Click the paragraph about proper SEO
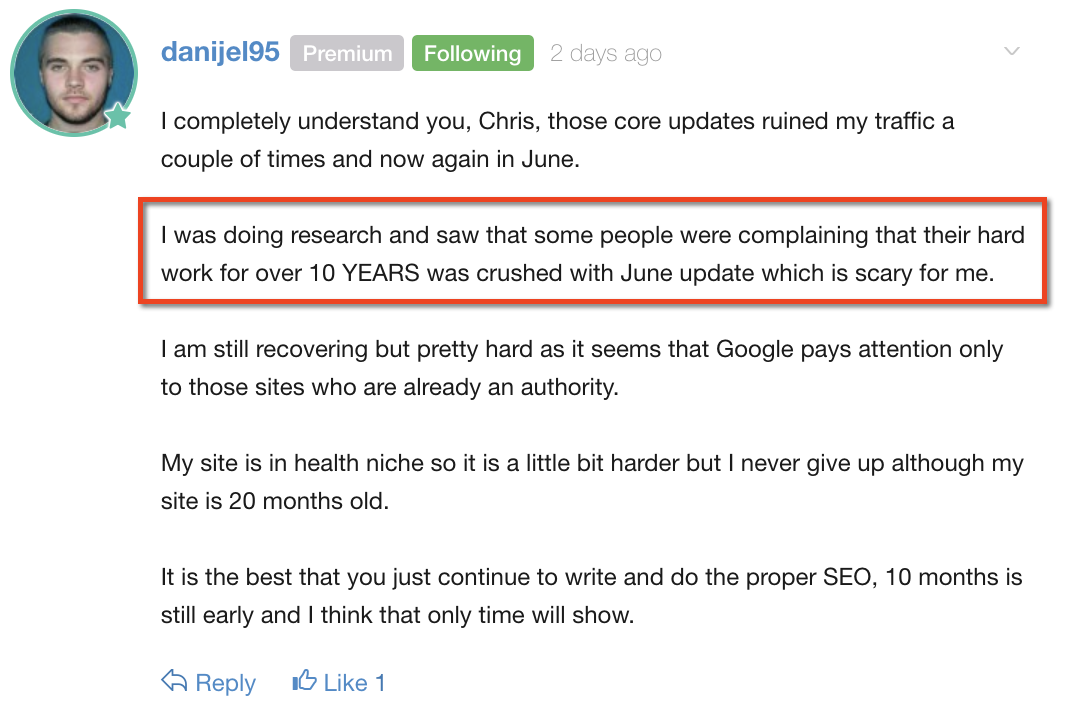Viewport: 1078px width, 712px height. (x=592, y=596)
